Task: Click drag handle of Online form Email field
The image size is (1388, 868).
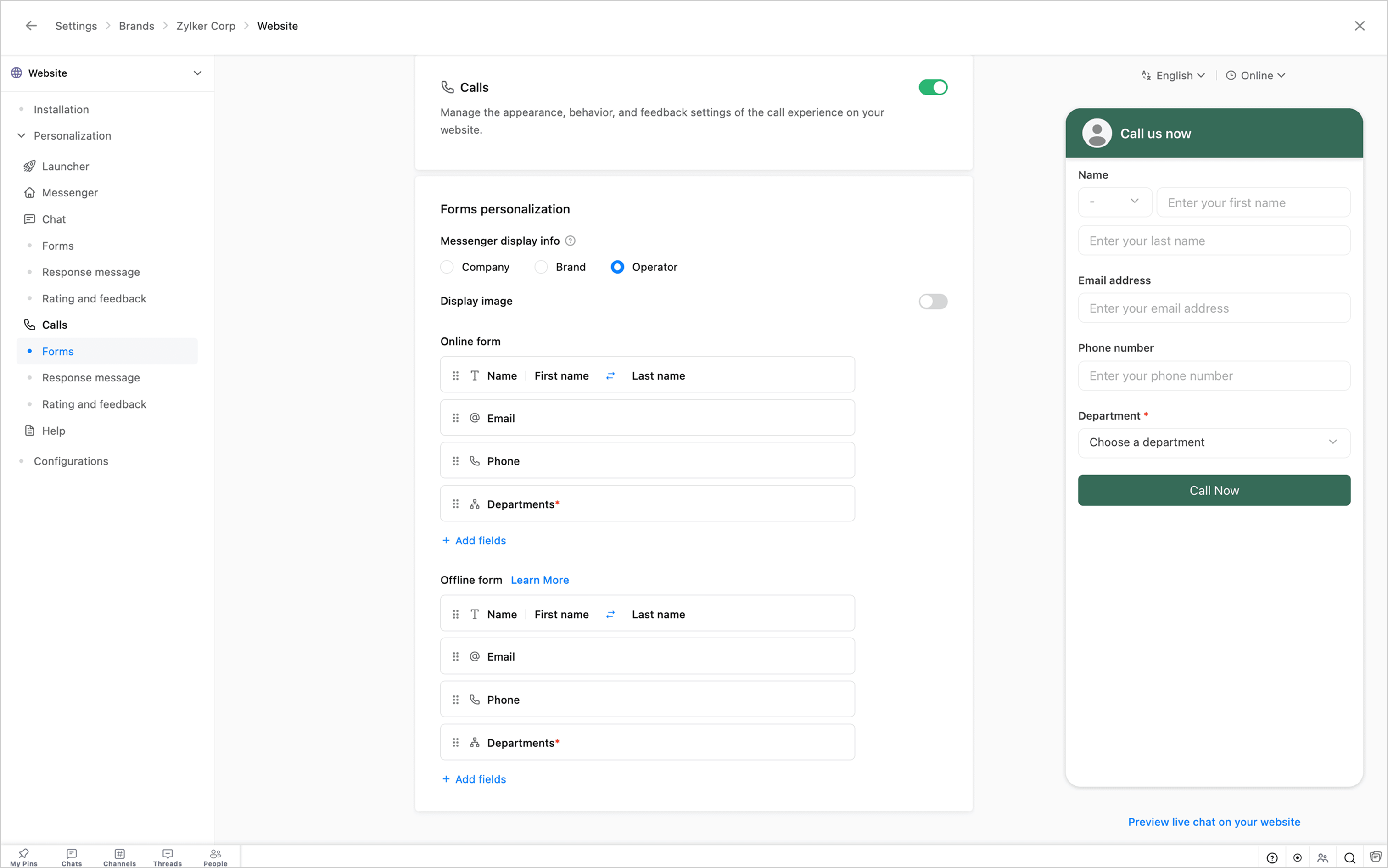Action: [x=455, y=418]
